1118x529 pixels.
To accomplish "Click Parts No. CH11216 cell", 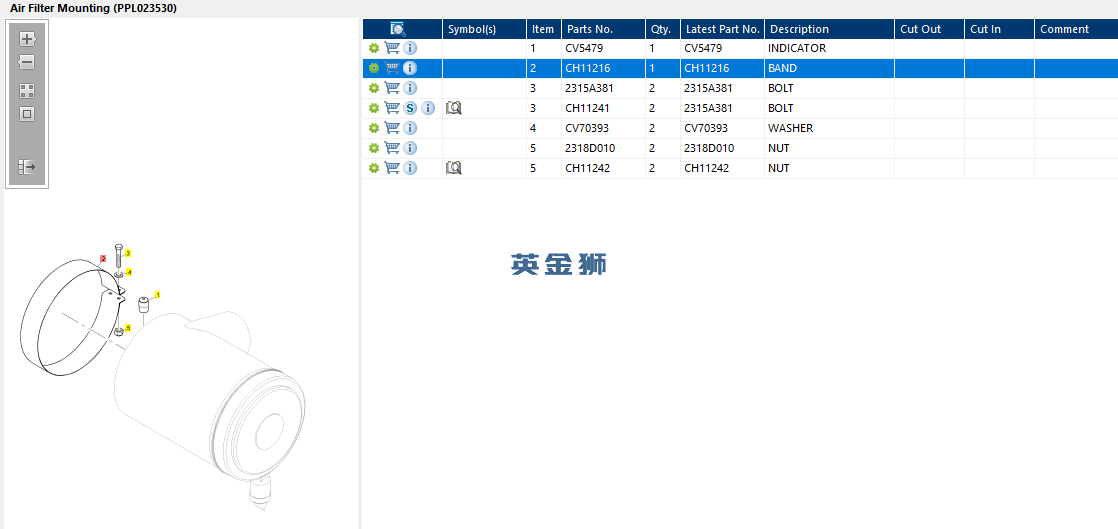I will (603, 68).
